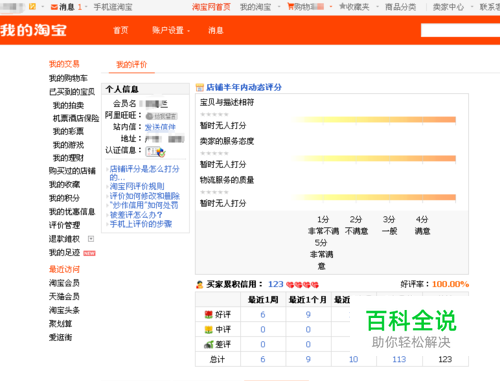Screen dimensions: 500x381
Task: Open 被差评怎么办? help link
Action: click(x=136, y=215)
